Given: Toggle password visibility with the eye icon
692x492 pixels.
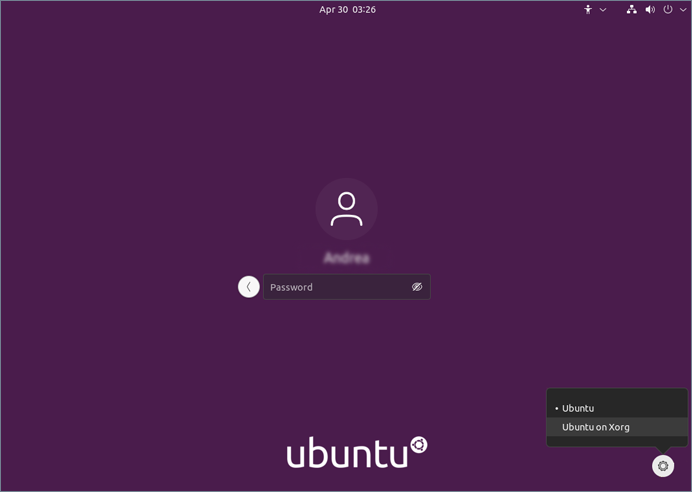Looking at the screenshot, I should coord(417,287).
